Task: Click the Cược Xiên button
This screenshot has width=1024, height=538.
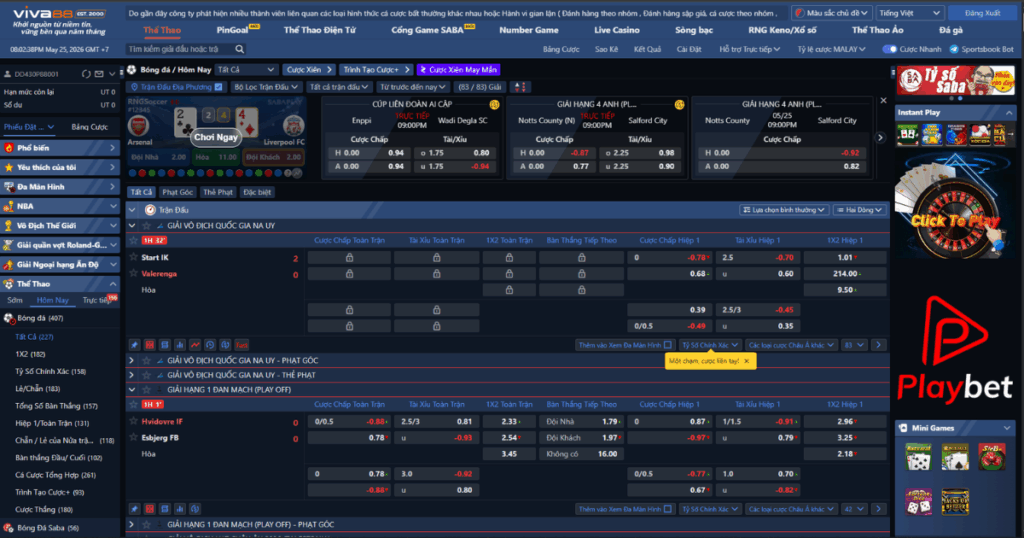Action: [x=309, y=69]
